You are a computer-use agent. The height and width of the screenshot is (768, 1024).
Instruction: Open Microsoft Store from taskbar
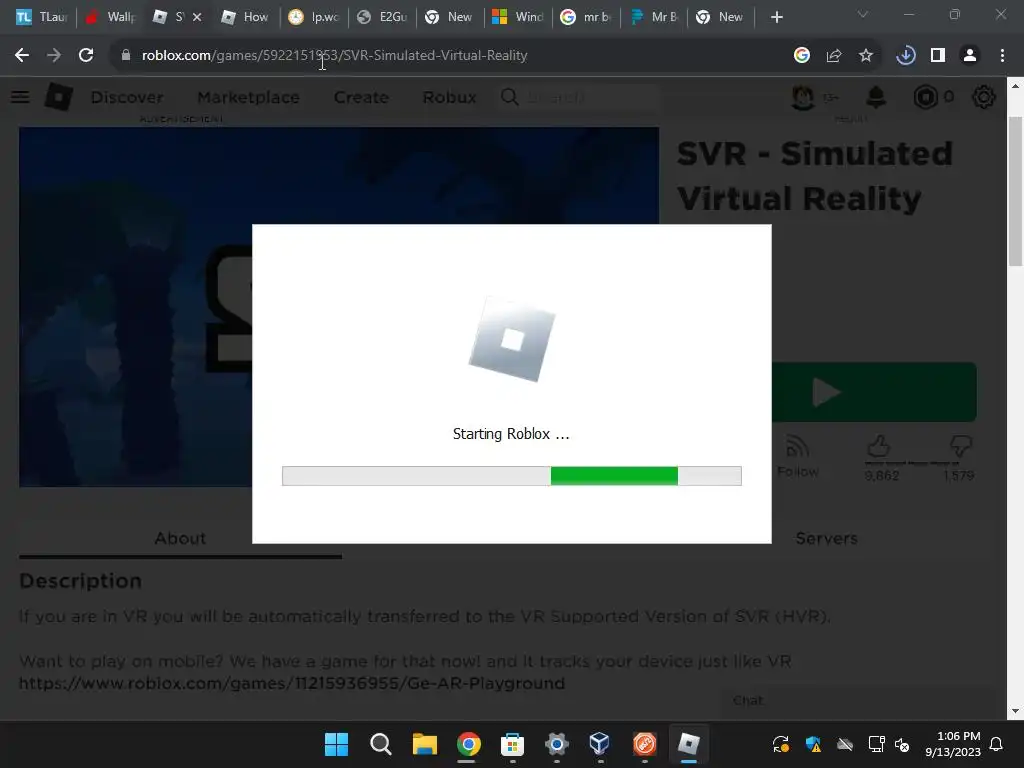(x=513, y=744)
